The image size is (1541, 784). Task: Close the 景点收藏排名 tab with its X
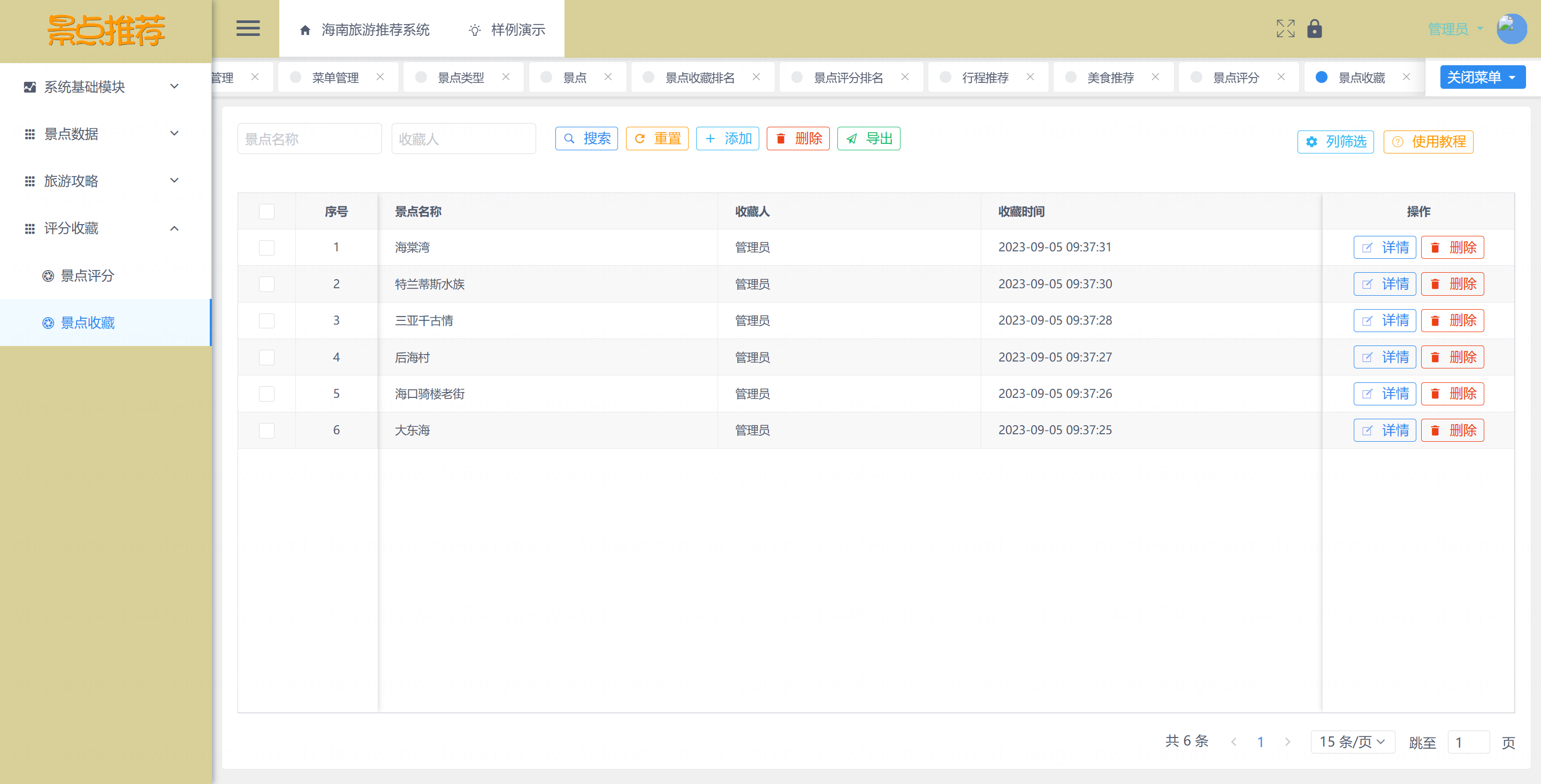756,77
